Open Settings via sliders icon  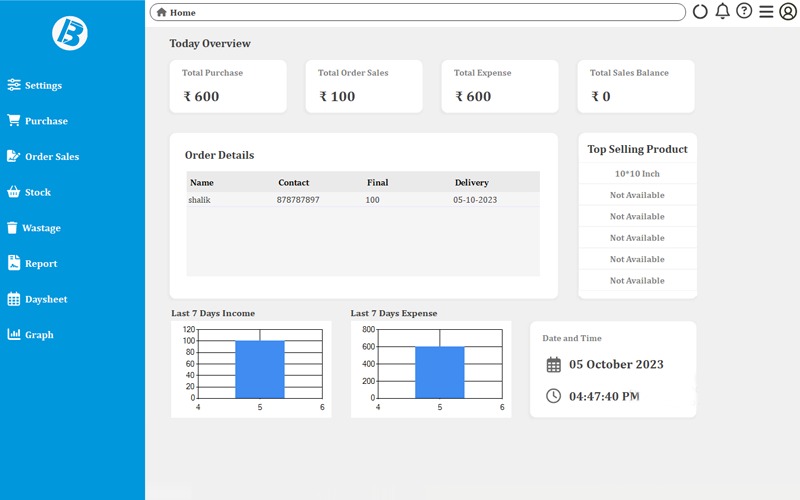[14, 85]
